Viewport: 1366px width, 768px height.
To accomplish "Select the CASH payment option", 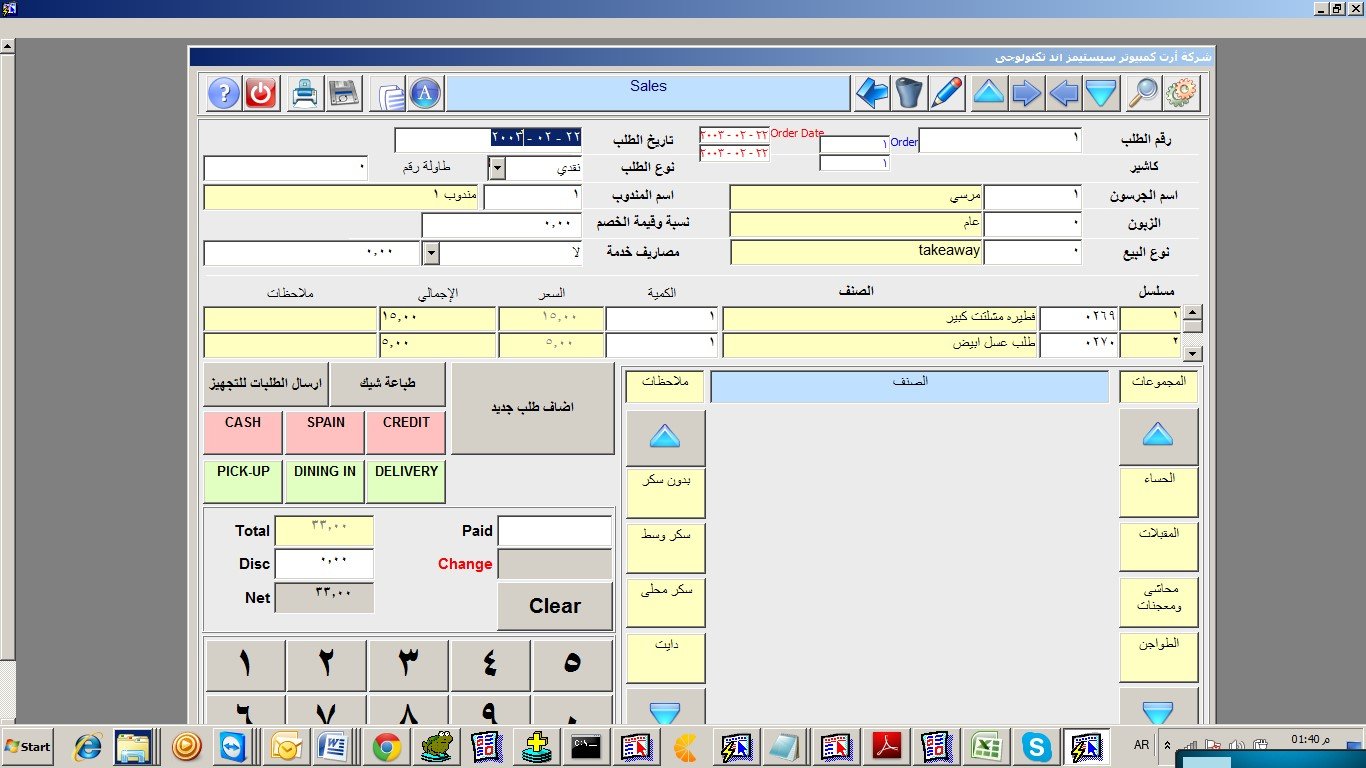I will click(243, 432).
